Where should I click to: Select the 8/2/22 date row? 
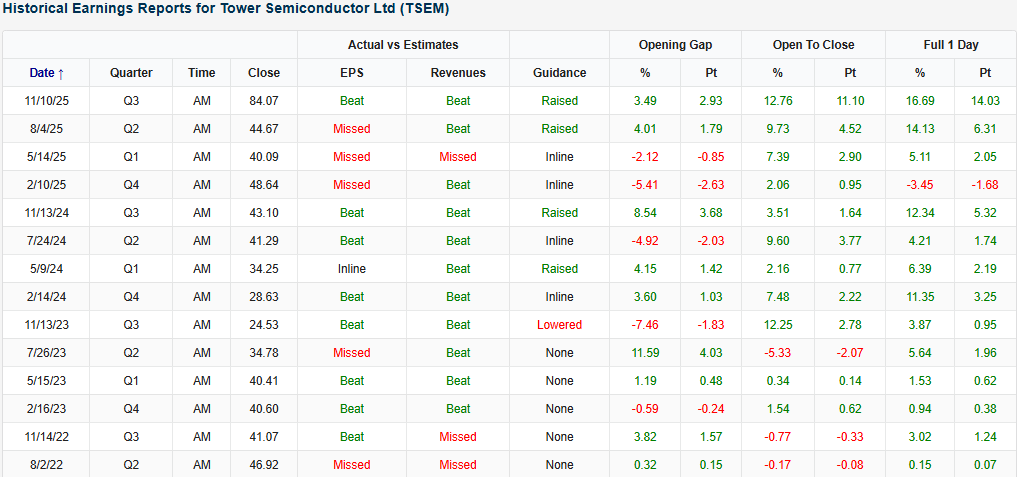[x=46, y=465]
